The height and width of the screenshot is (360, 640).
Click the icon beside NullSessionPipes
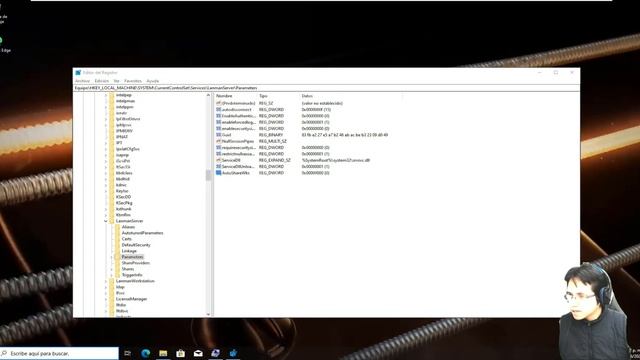(218, 141)
